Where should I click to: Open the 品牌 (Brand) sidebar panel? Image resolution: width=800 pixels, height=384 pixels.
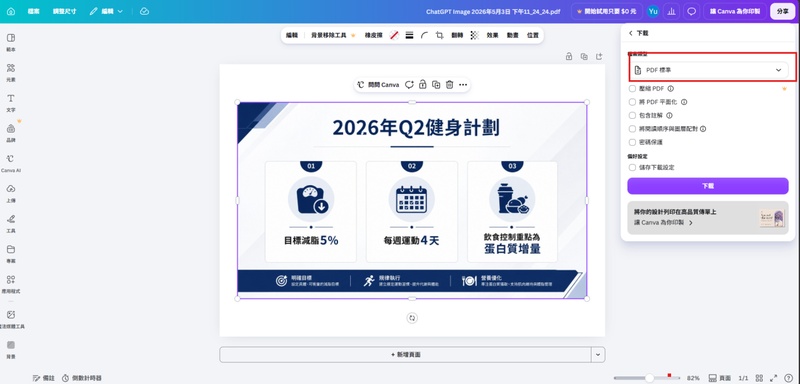pos(11,133)
